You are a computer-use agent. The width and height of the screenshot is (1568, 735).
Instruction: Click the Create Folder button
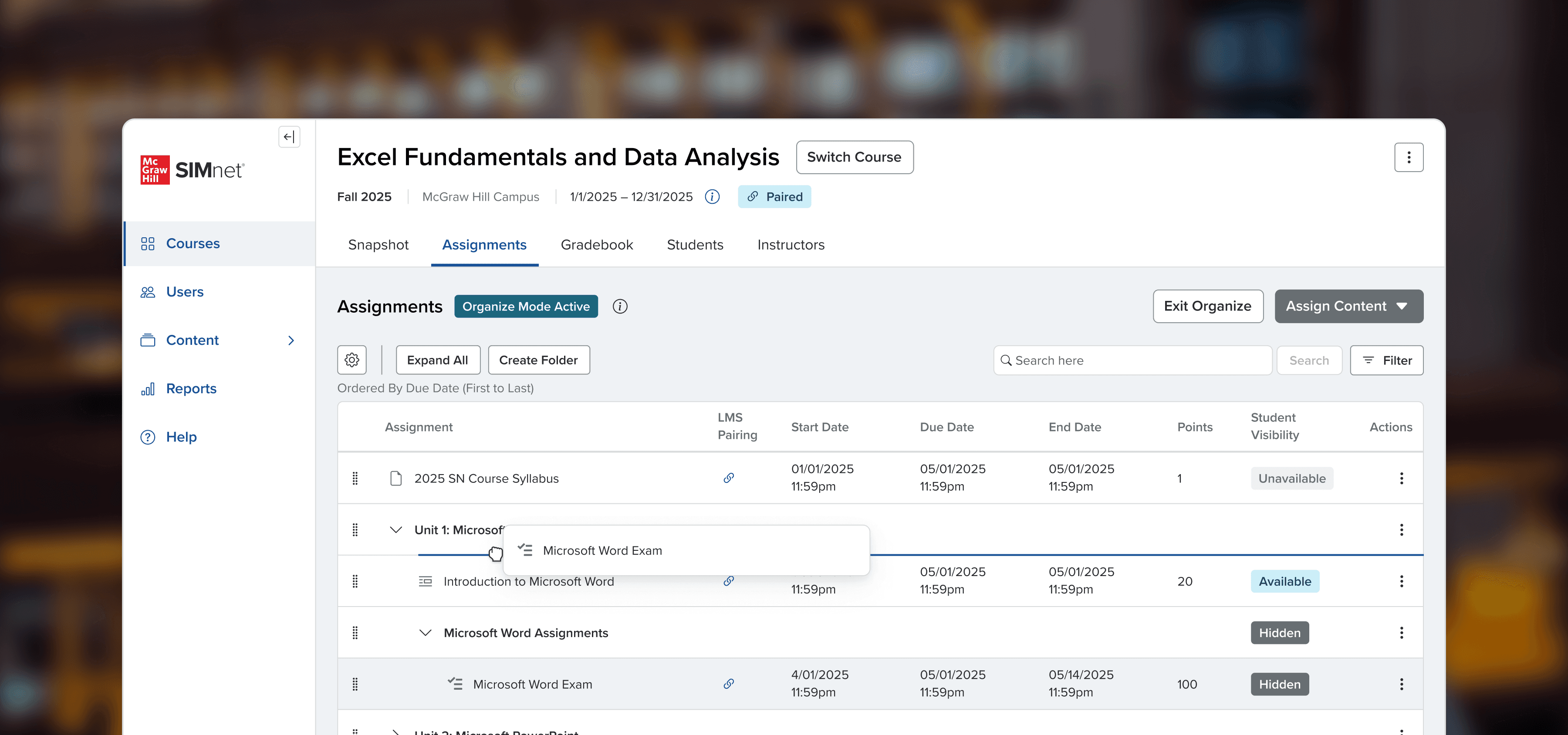pos(538,360)
